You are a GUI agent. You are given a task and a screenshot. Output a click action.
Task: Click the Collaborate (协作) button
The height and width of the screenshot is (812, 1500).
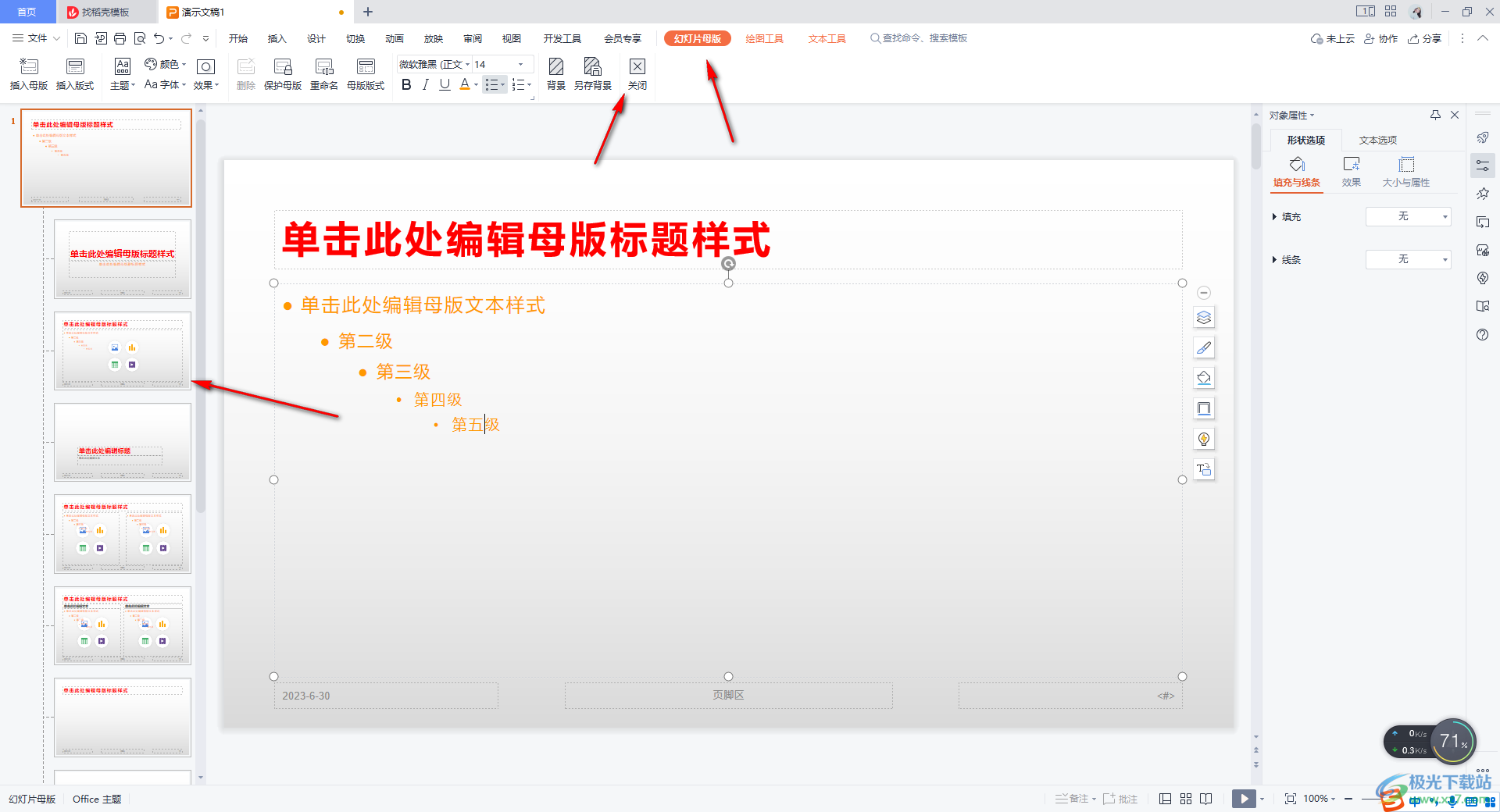click(1381, 38)
